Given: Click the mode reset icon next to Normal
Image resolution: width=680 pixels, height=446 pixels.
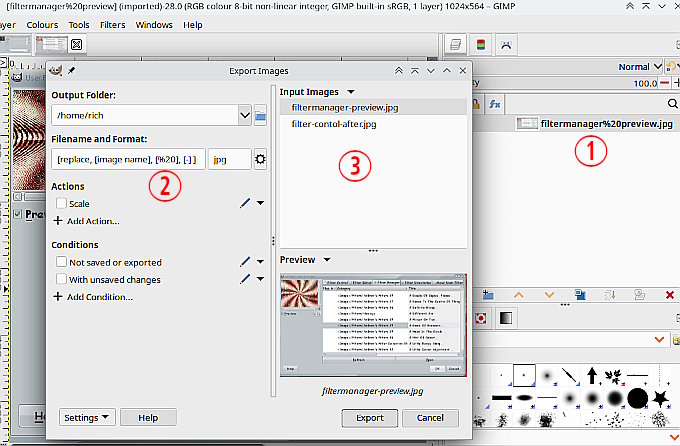Looking at the screenshot, I should pos(672,66).
